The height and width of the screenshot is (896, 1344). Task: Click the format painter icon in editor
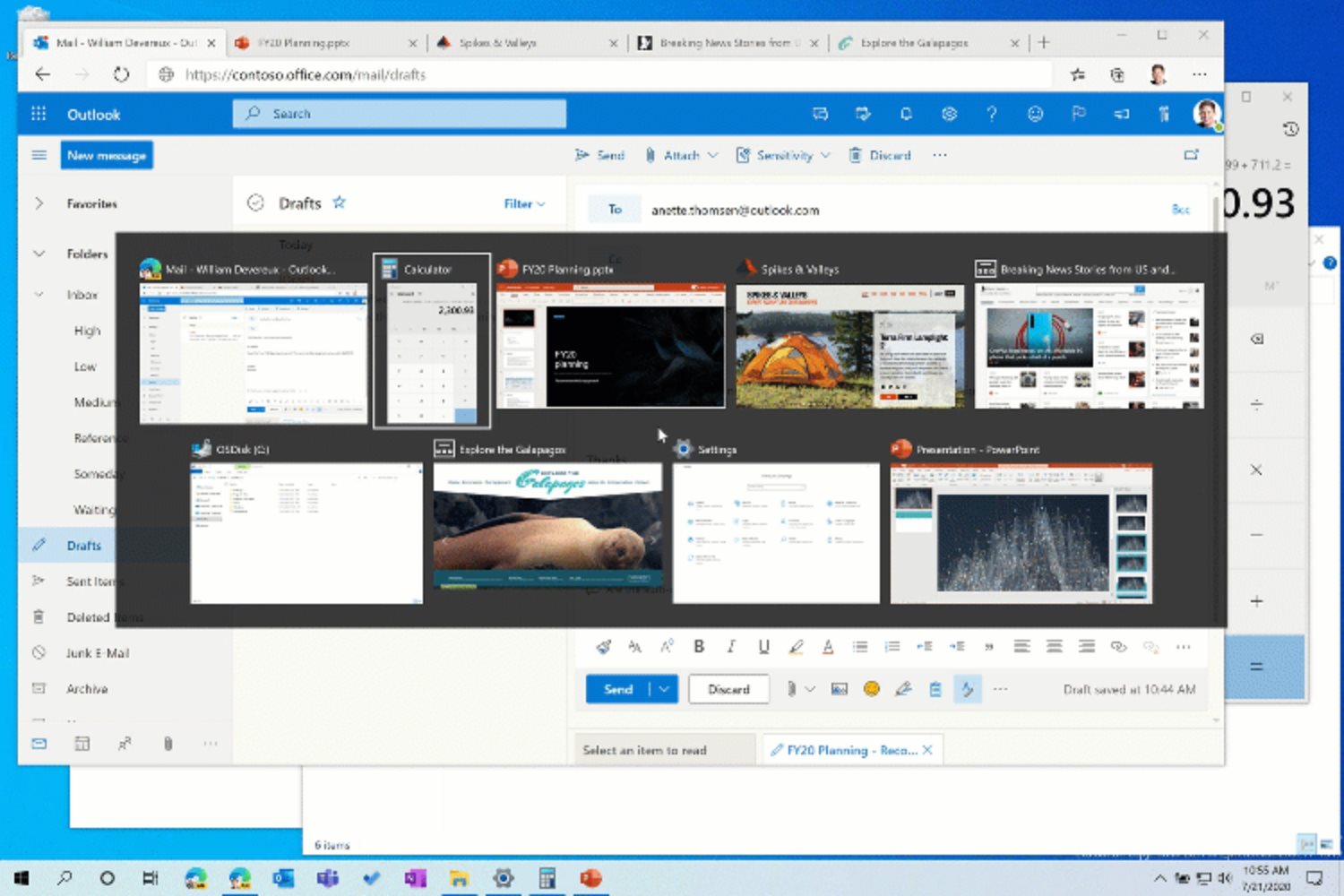click(603, 646)
